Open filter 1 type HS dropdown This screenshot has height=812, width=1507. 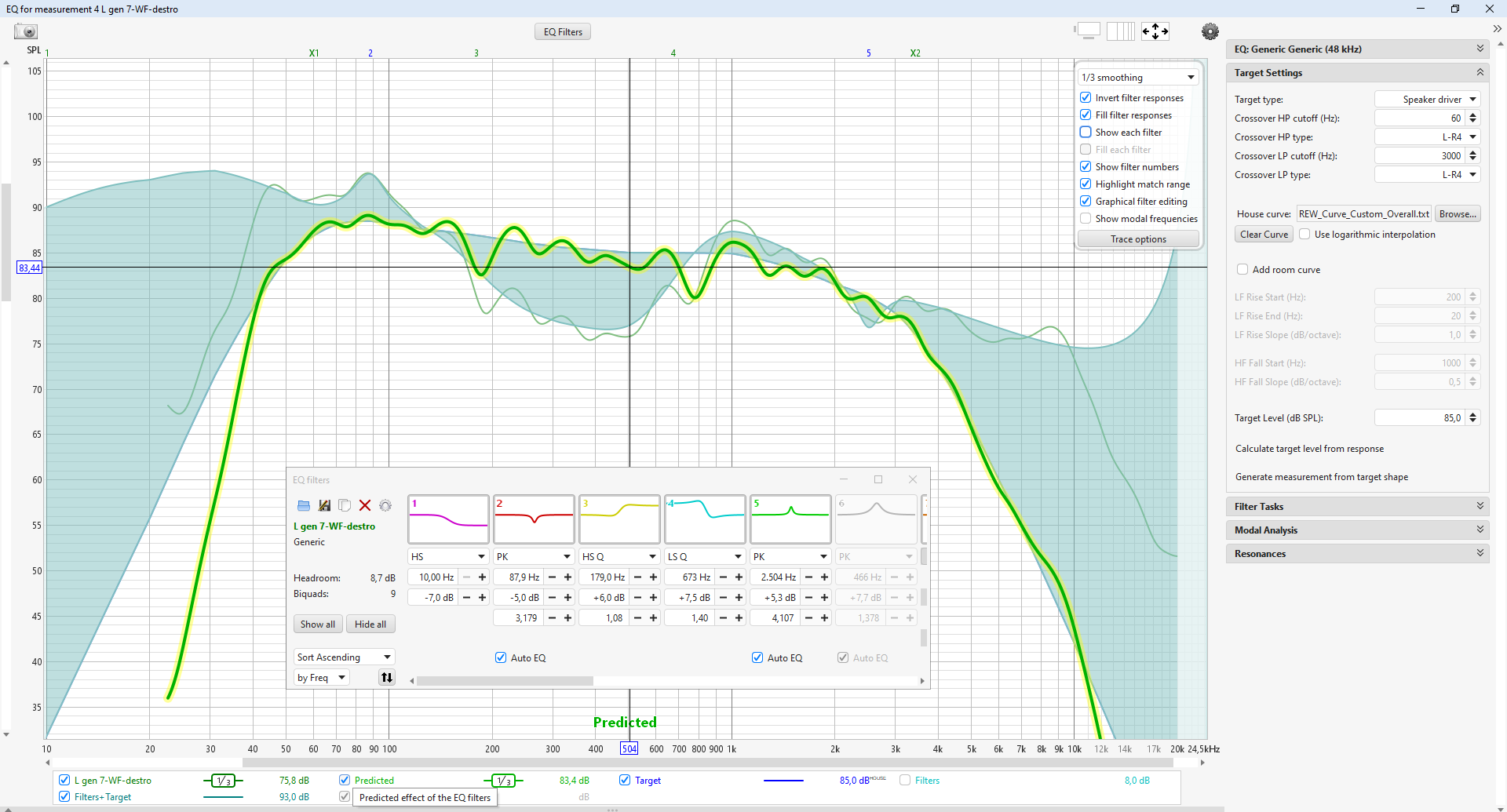(x=448, y=556)
